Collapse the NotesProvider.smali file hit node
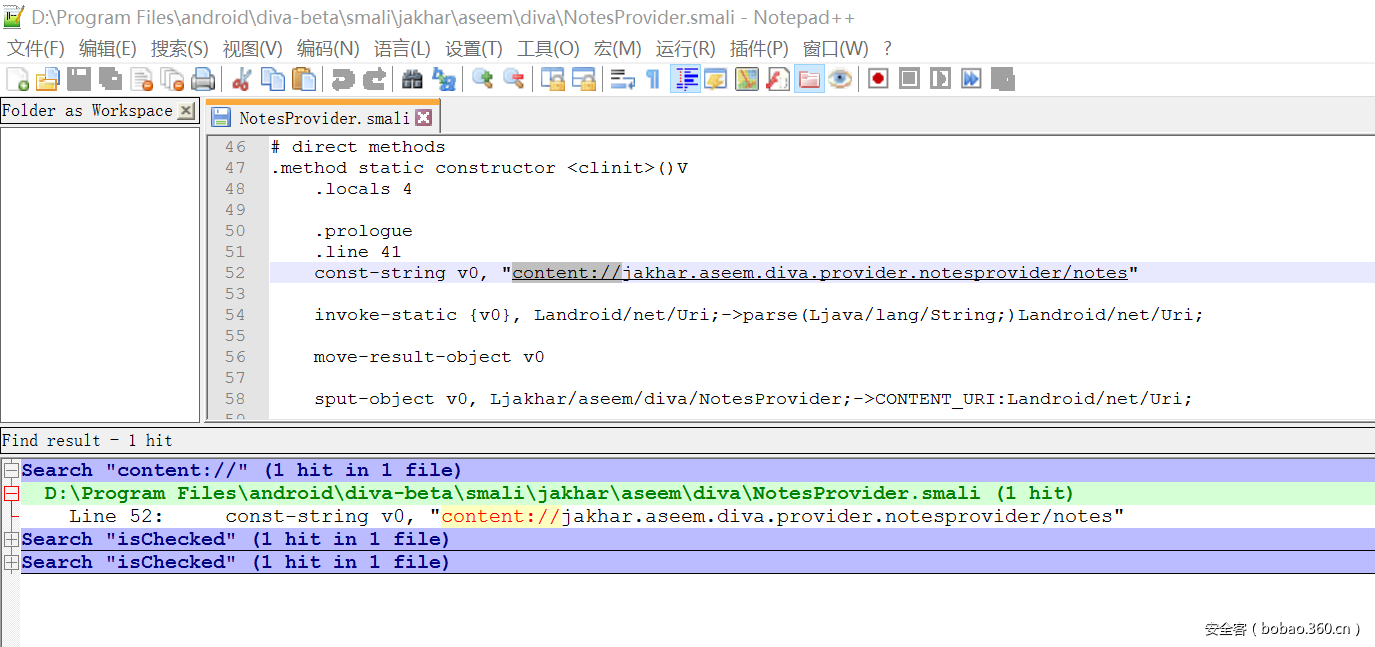The height and width of the screenshot is (647, 1375). point(11,493)
